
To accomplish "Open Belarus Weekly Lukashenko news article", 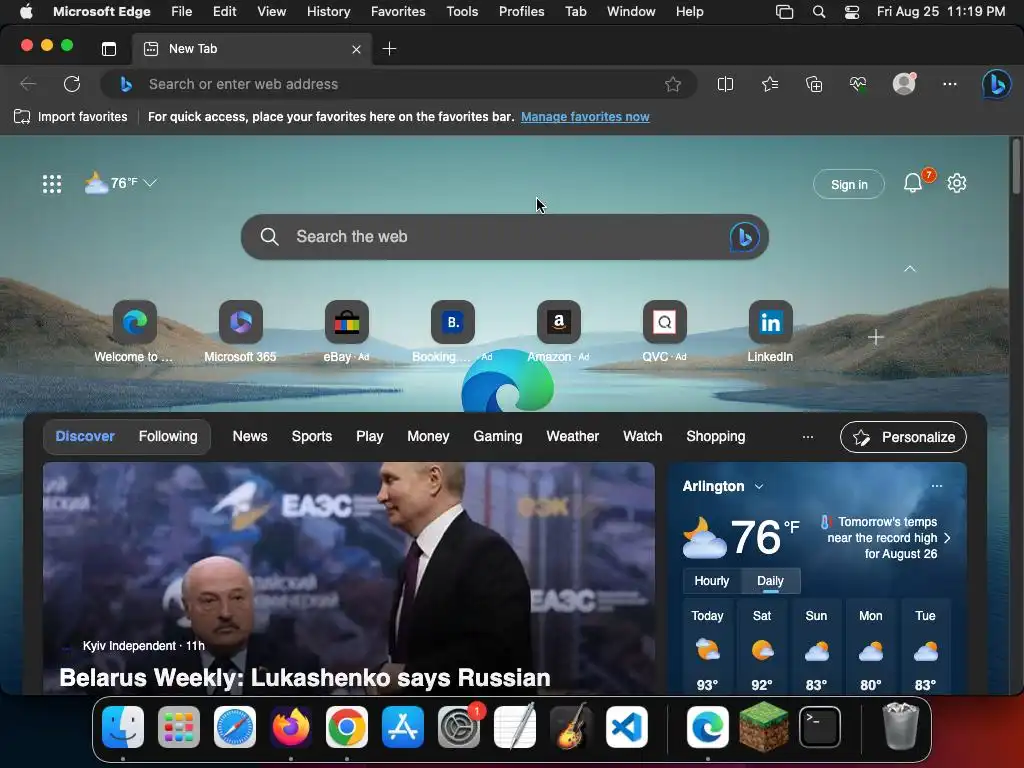I will (x=349, y=578).
